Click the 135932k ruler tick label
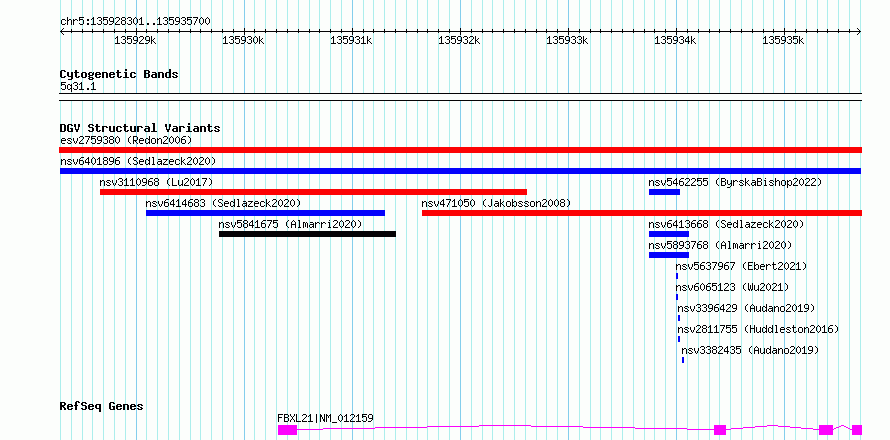The image size is (890, 440). point(459,40)
